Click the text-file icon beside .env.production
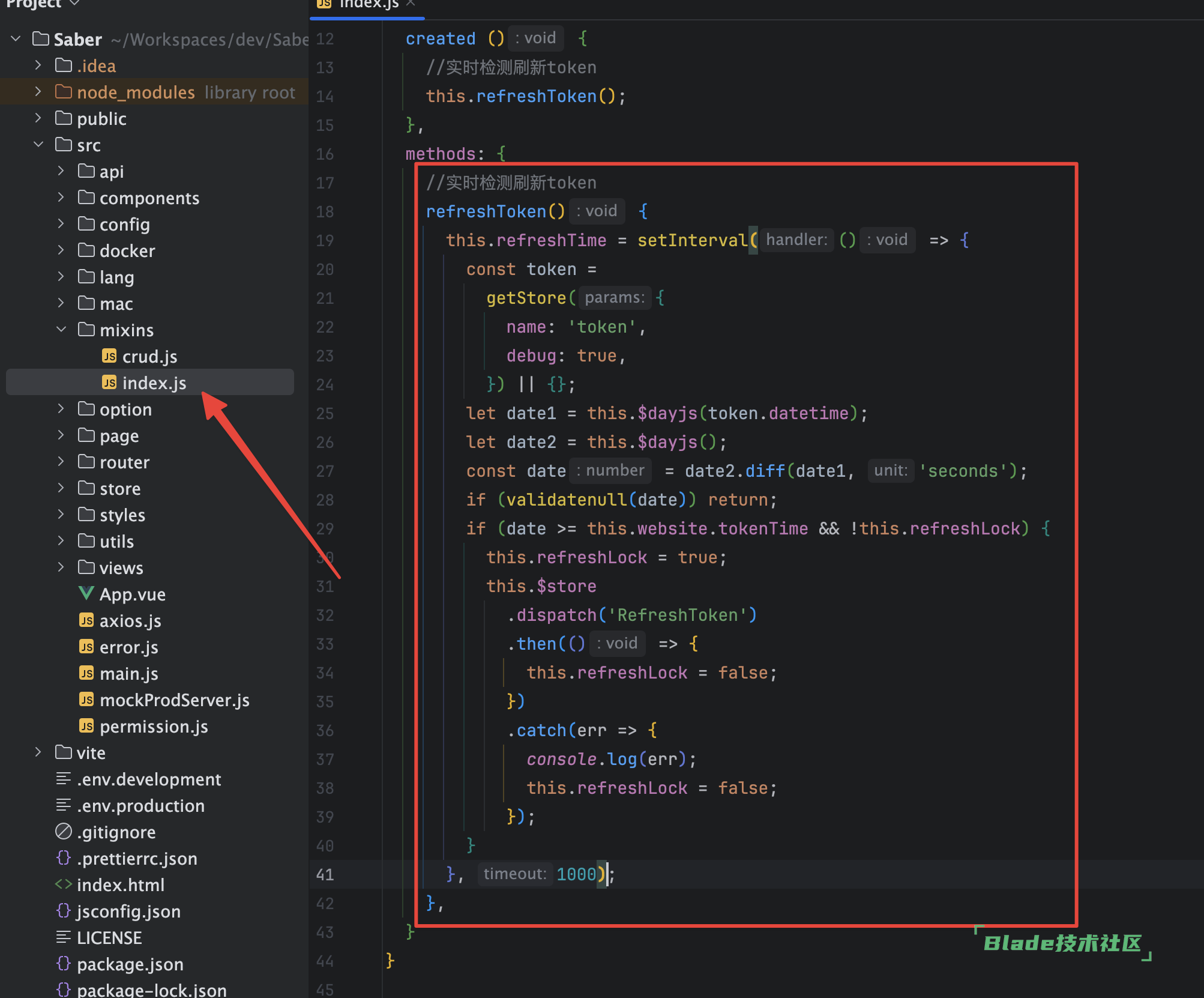Screen dimensions: 1204x998 tap(64, 805)
